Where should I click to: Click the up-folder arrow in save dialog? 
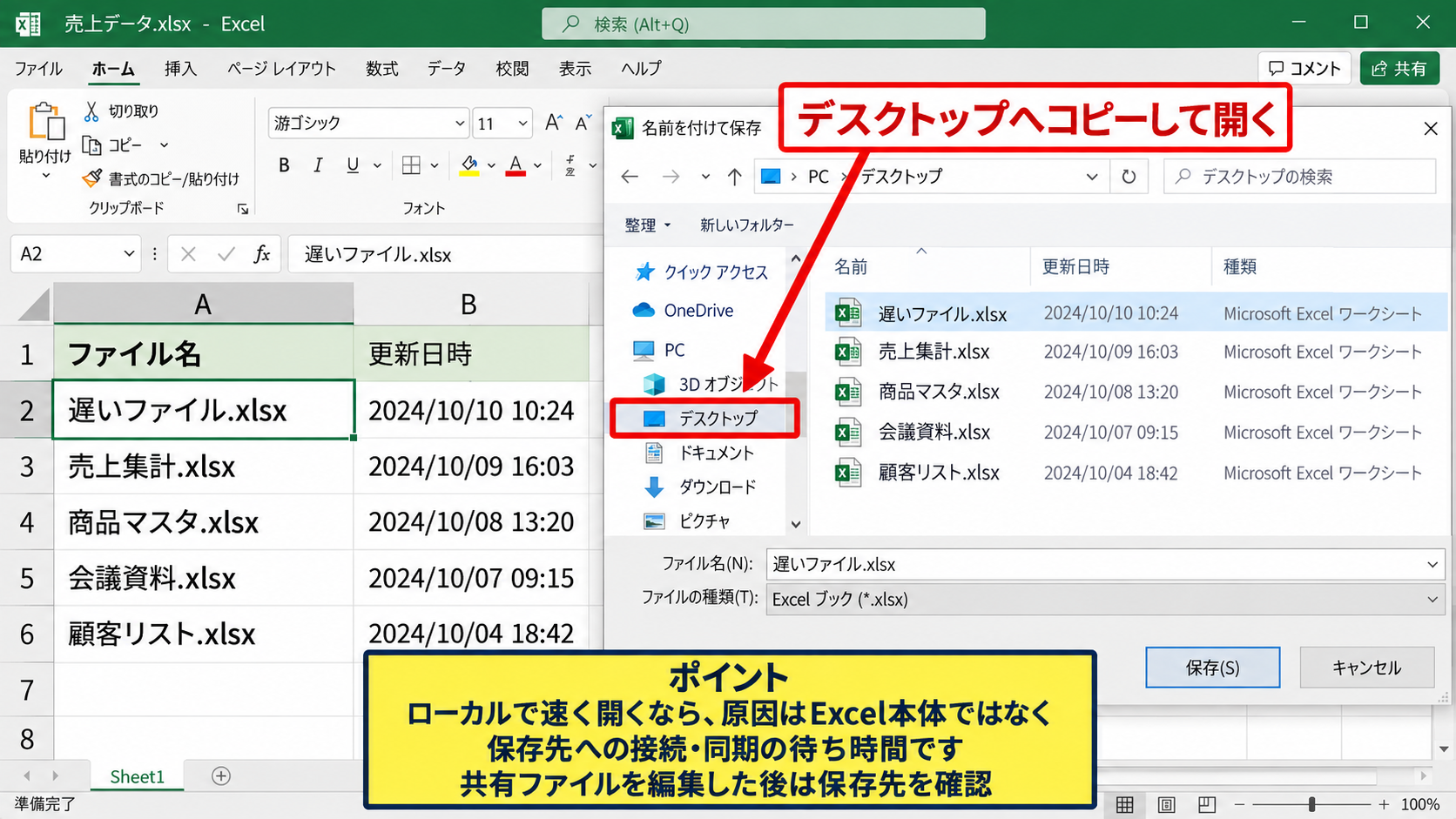tap(735, 177)
